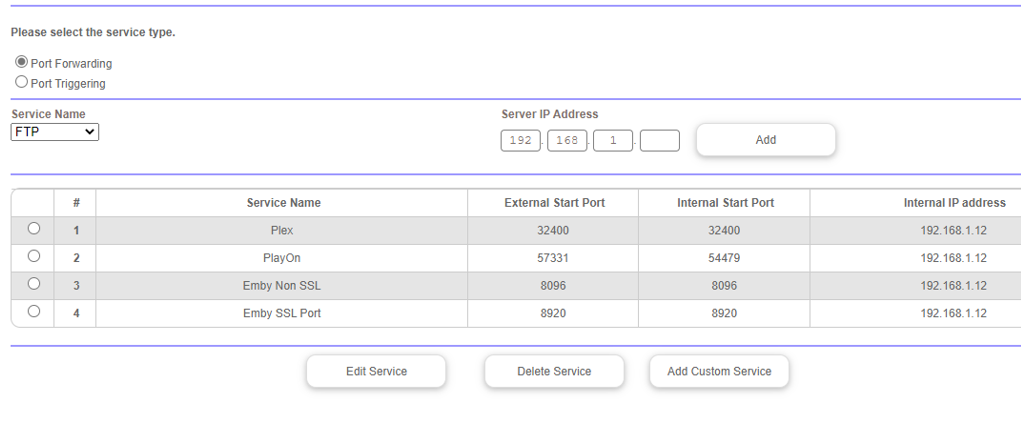Select the Port Forwarding radio button

(22, 63)
